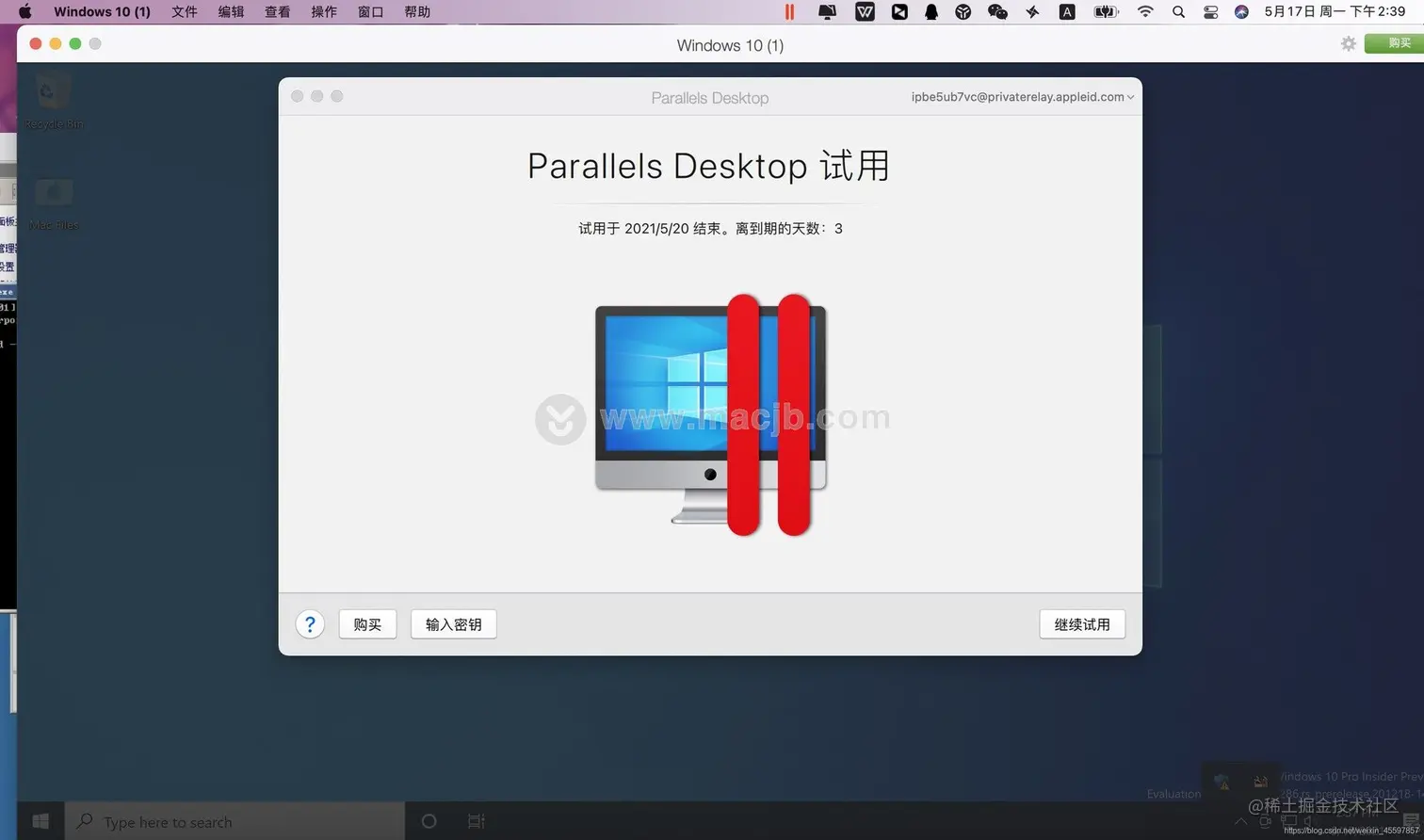Screen dimensions: 1424x840
Task: Open the account email dropdown
Action: 1023,97
